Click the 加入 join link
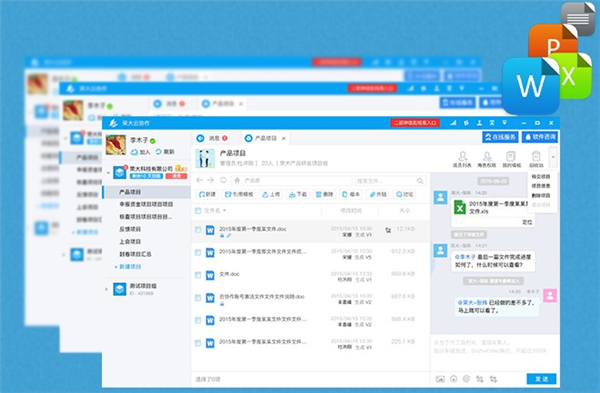 point(141,152)
